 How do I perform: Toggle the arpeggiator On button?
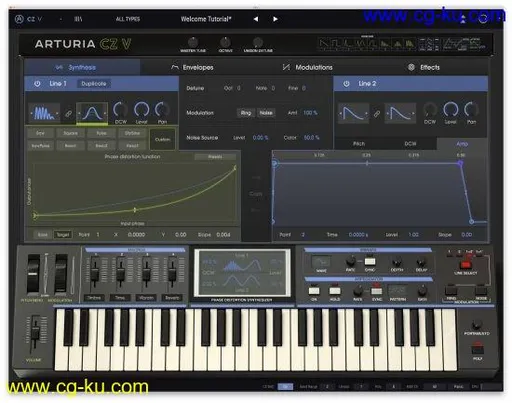coord(314,290)
